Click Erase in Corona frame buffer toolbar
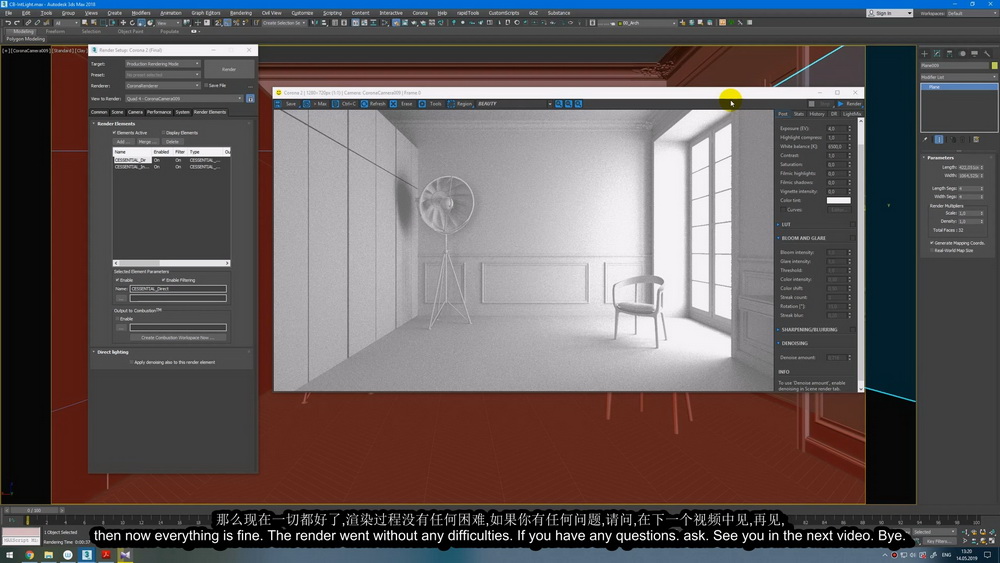 (x=402, y=104)
